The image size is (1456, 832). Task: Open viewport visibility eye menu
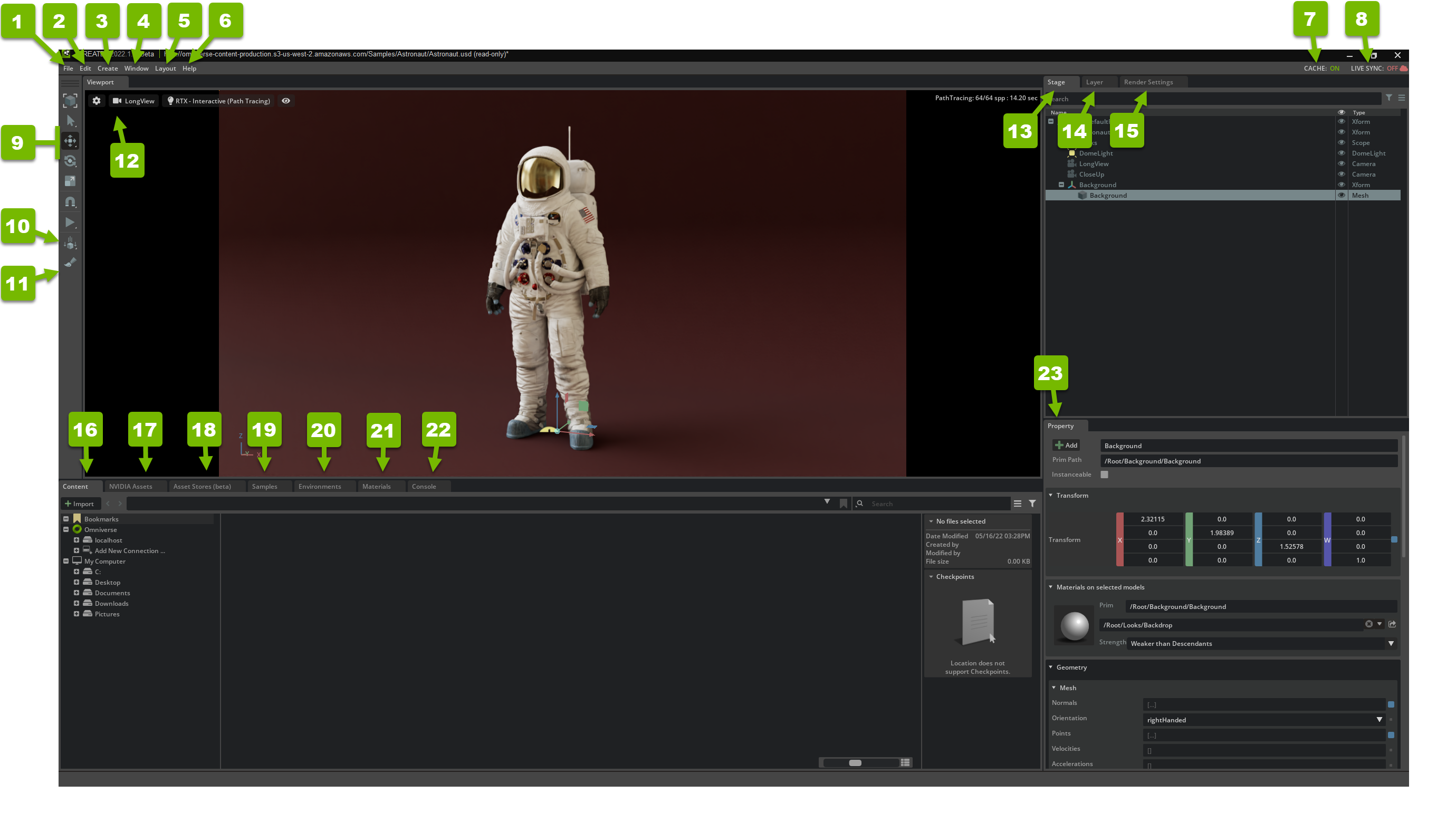(x=286, y=101)
